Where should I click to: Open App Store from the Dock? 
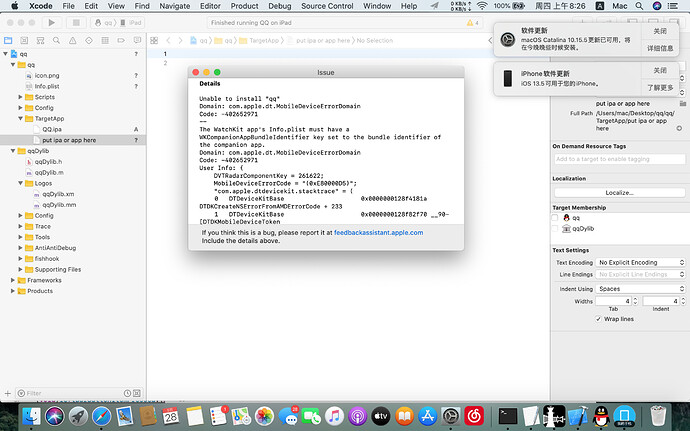pos(427,416)
